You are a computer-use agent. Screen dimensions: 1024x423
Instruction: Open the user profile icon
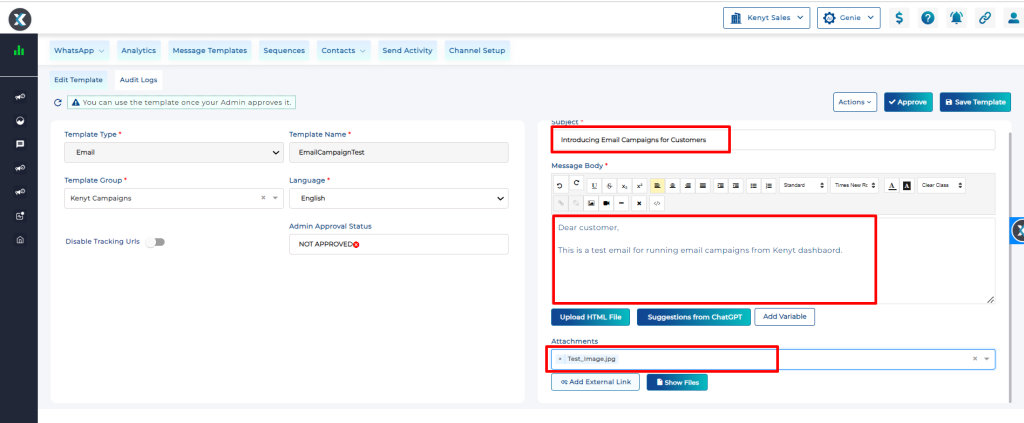pyautogui.click(x=1013, y=18)
